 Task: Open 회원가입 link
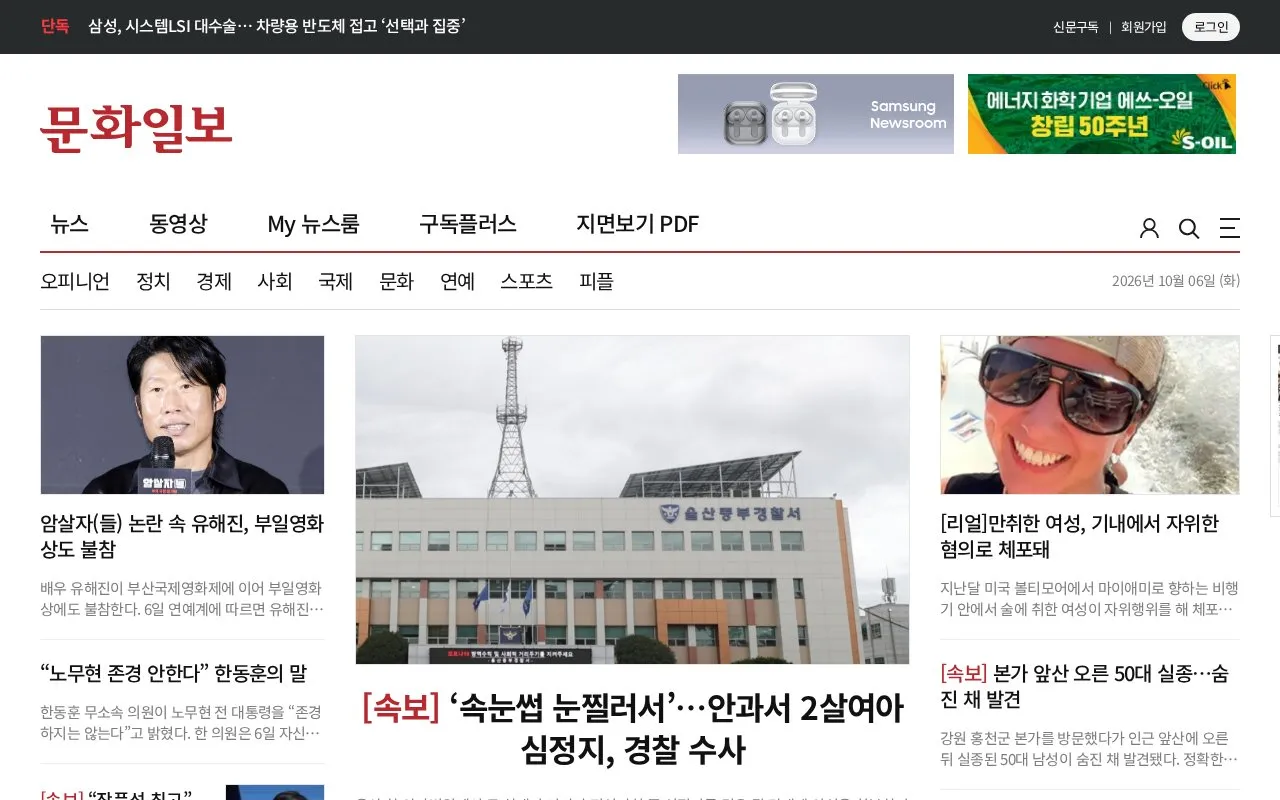[x=1143, y=27]
